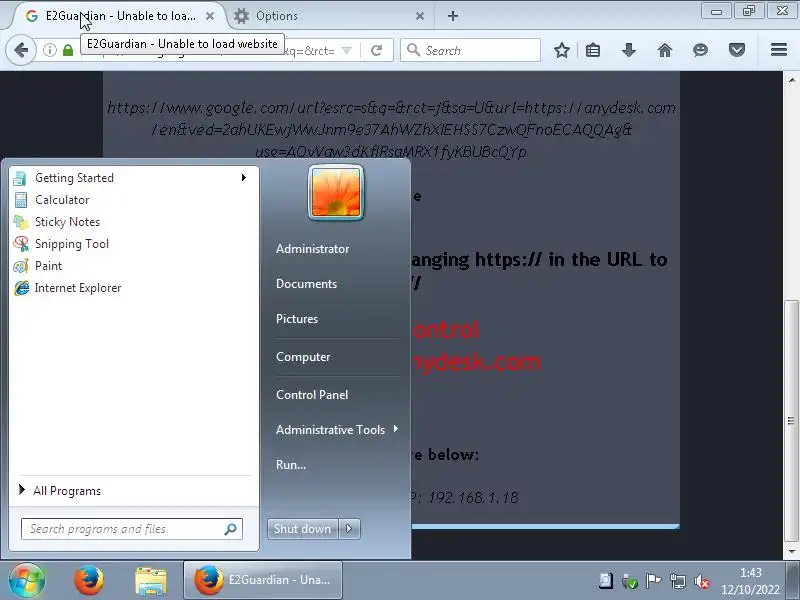Viewport: 800px width, 600px height.
Task: Launch pinned Firefox taskbar icon
Action: (89, 580)
